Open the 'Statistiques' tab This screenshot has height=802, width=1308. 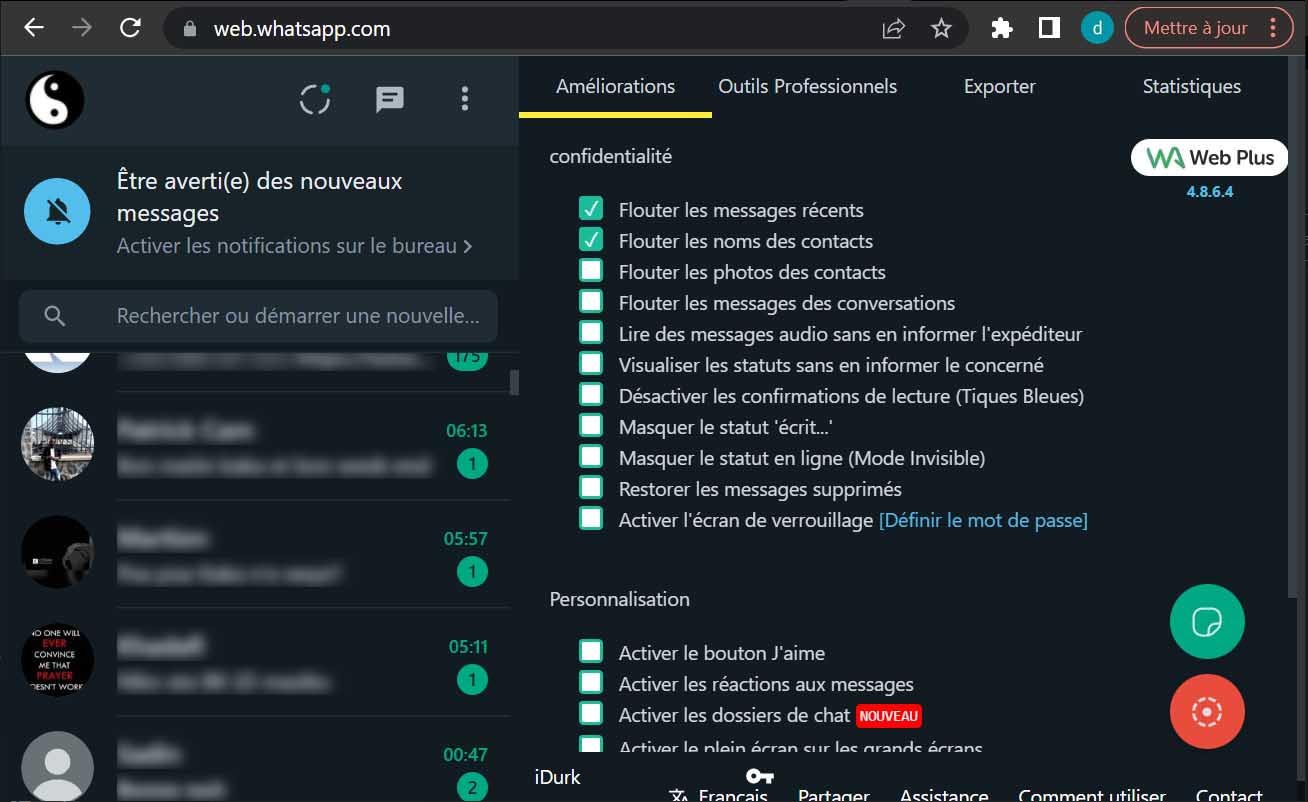1191,86
